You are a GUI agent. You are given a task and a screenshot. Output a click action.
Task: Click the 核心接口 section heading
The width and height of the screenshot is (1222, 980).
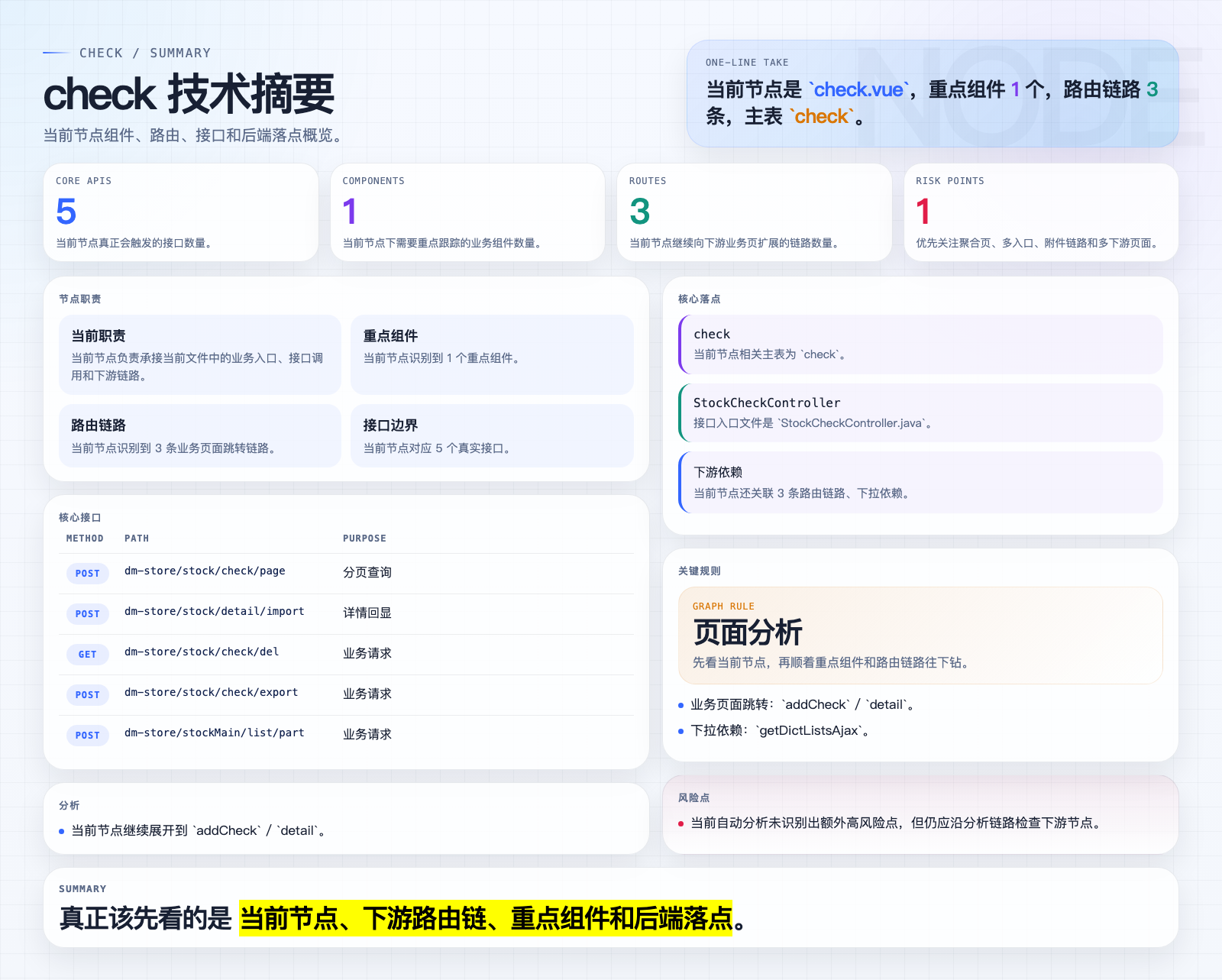click(80, 518)
